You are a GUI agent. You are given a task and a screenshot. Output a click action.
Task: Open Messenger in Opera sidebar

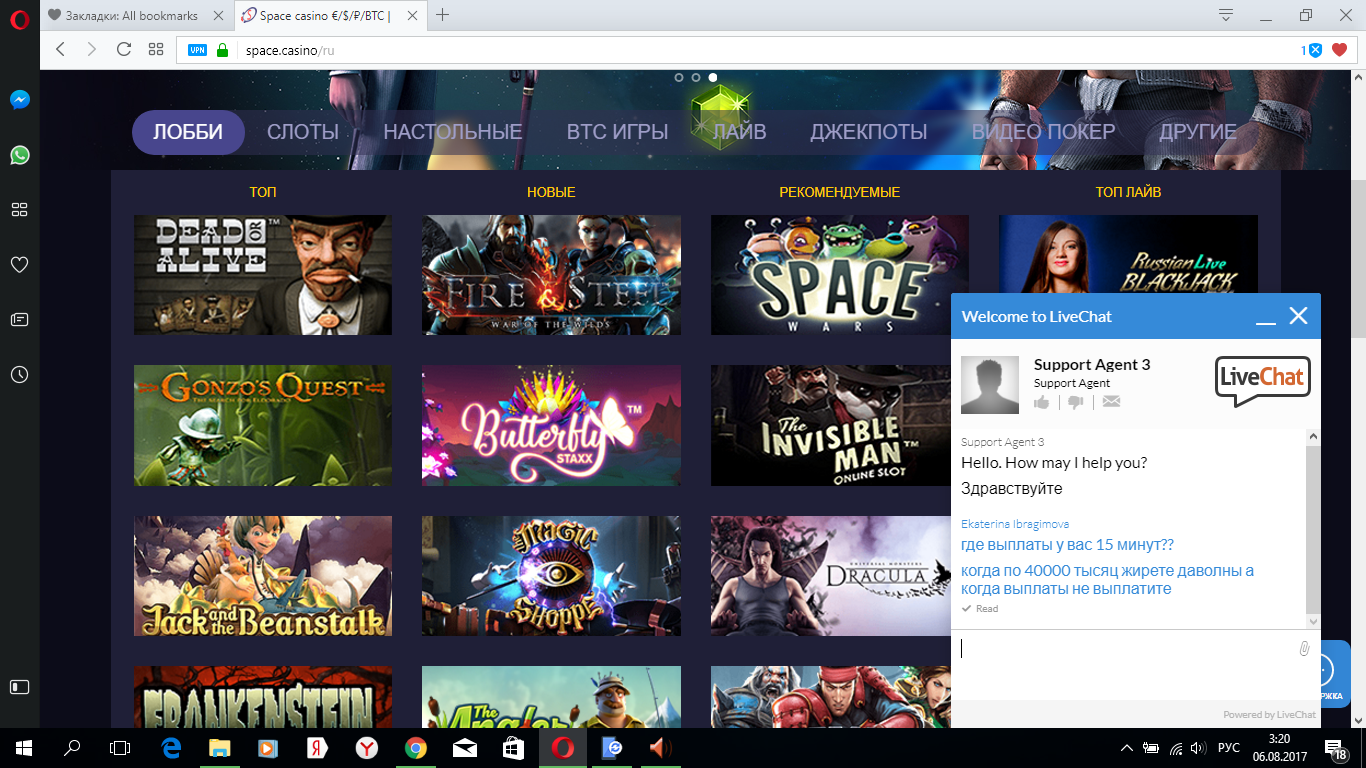tap(19, 100)
